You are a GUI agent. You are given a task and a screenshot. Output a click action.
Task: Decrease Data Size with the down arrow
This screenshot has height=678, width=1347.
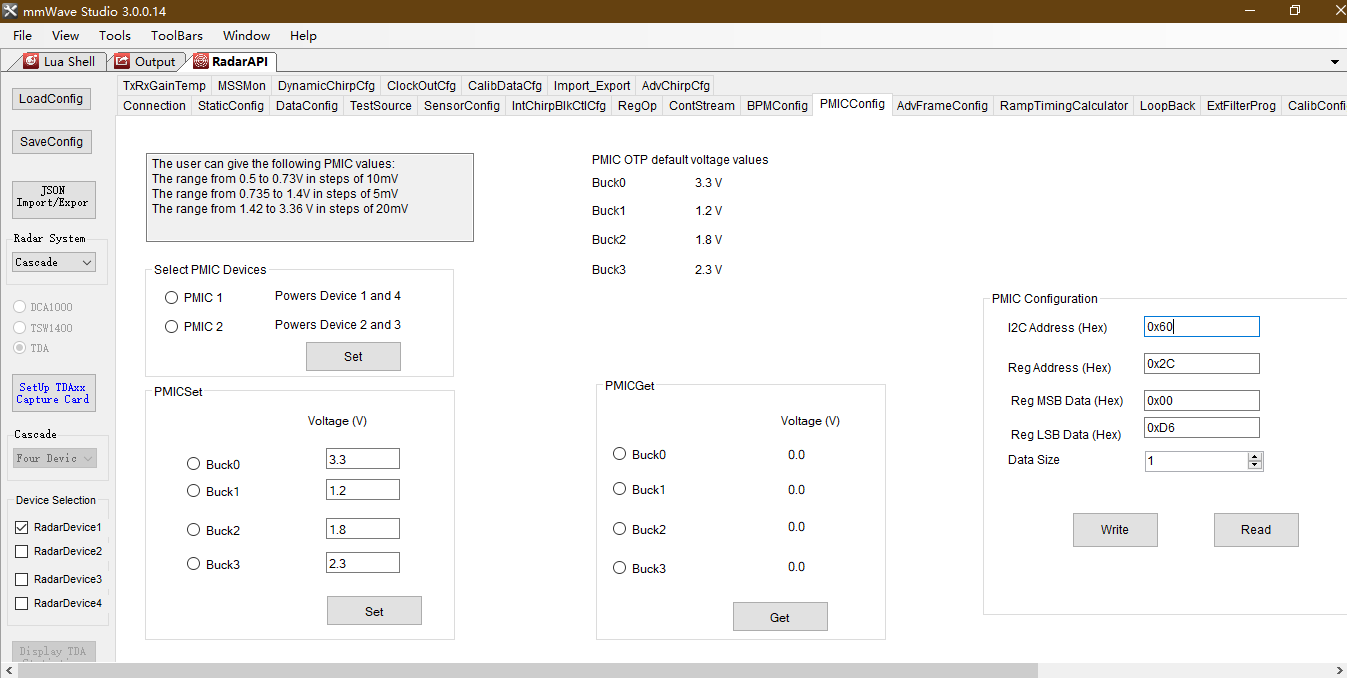[1255, 465]
